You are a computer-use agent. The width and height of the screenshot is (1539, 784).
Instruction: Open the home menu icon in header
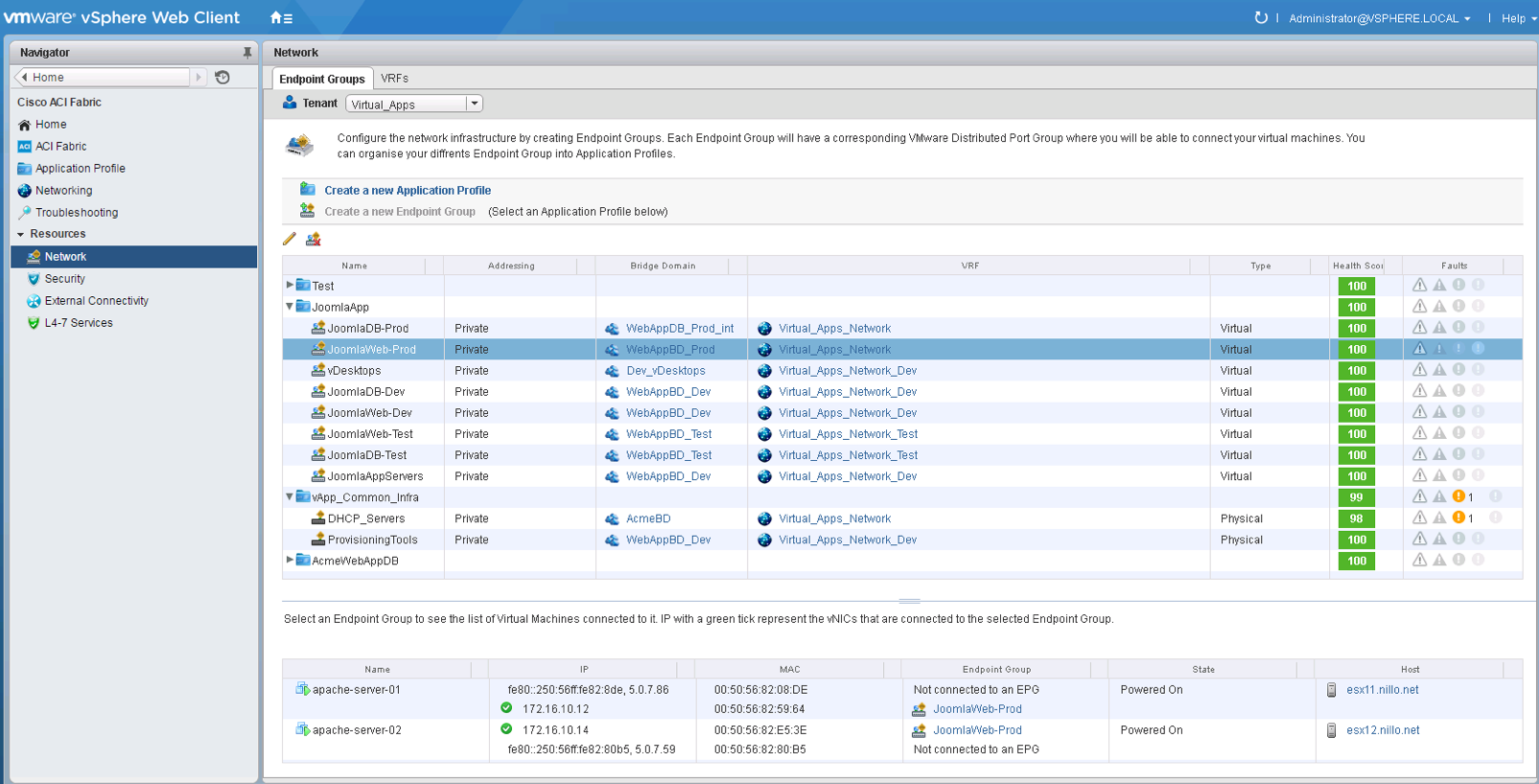coord(280,18)
